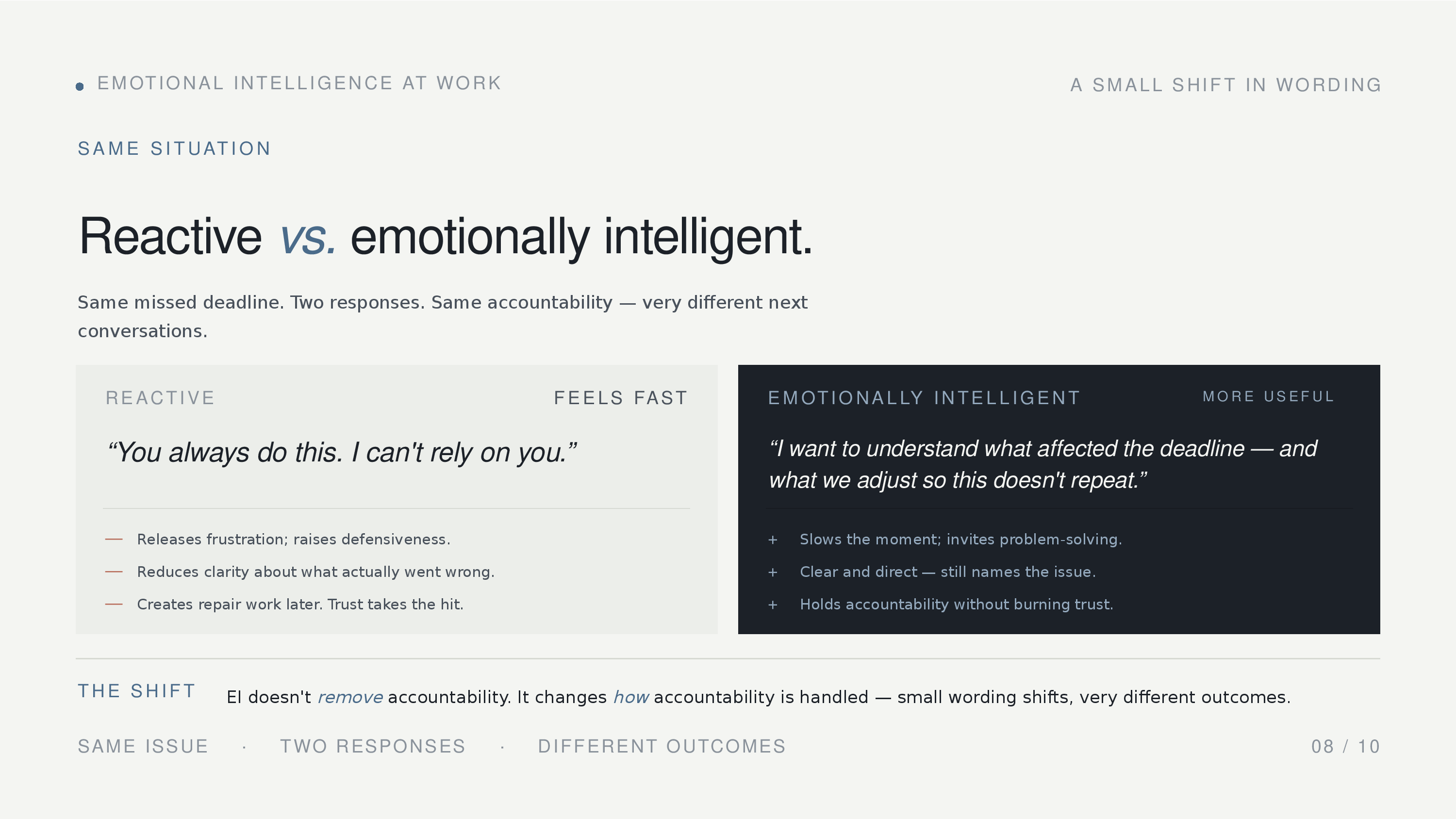Click the blue dot beside Emotional Intelligence header

pyautogui.click(x=80, y=86)
